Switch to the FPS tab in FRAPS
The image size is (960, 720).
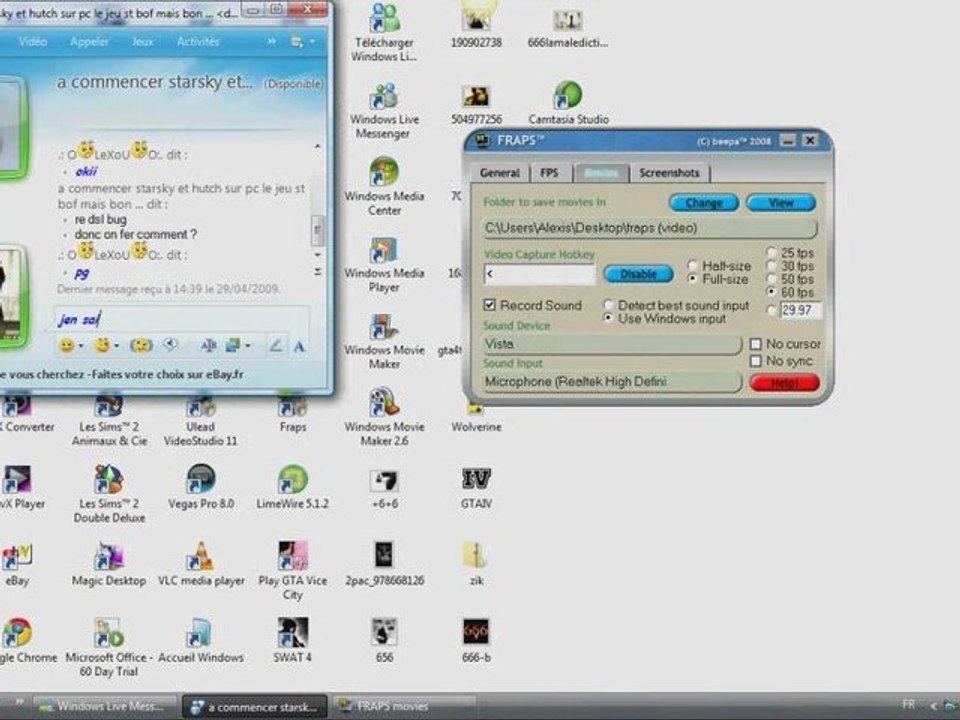click(x=549, y=173)
